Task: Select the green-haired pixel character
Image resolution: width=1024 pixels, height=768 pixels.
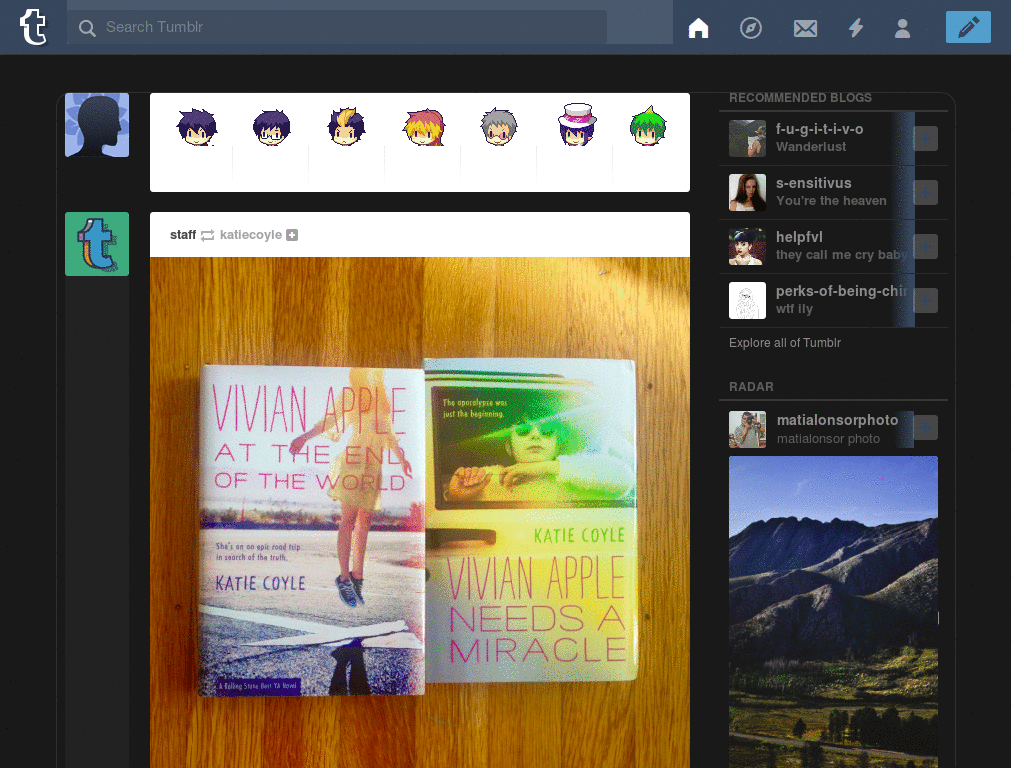Action: click(x=648, y=125)
